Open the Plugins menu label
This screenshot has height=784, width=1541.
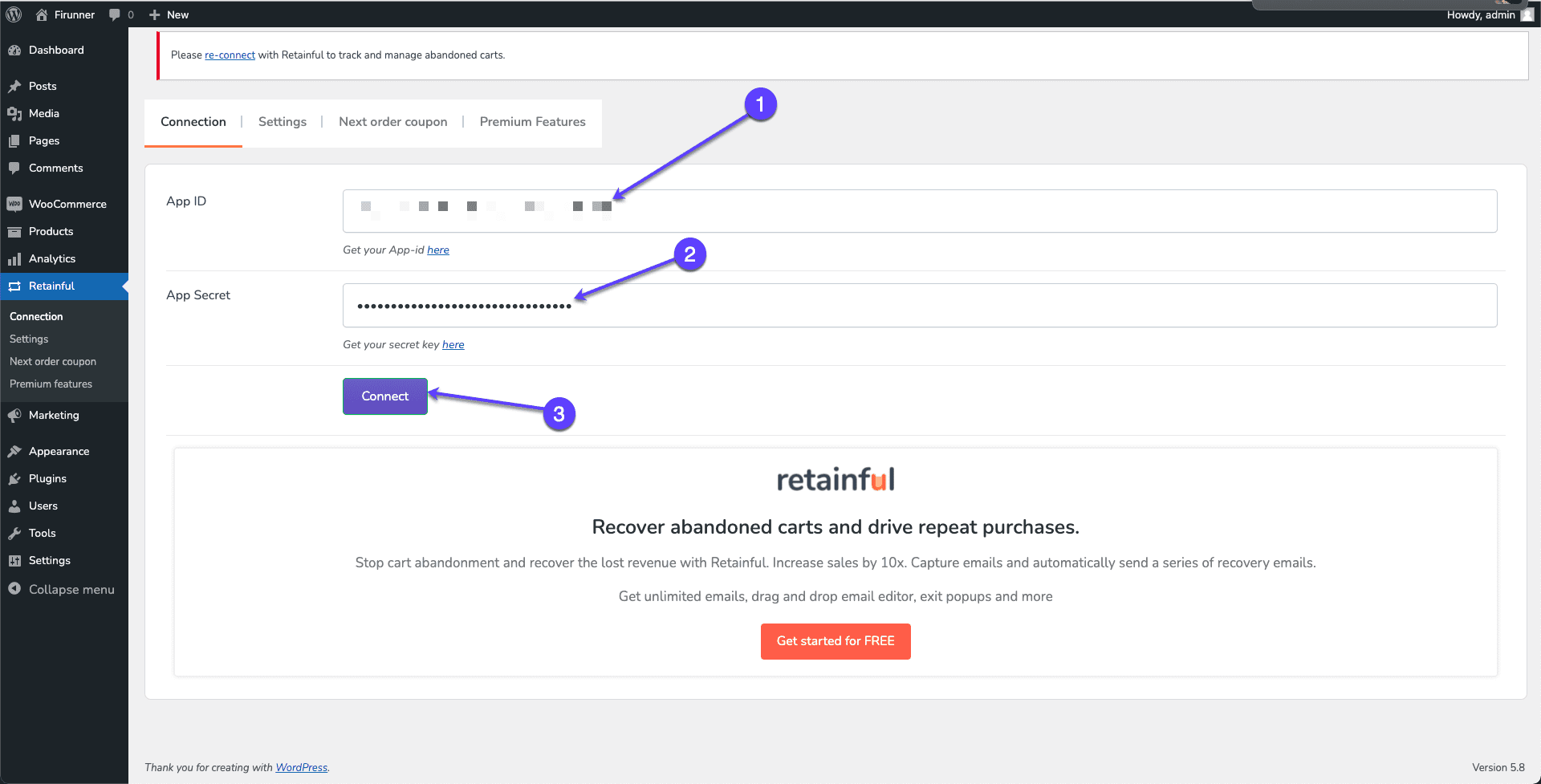[x=47, y=478]
